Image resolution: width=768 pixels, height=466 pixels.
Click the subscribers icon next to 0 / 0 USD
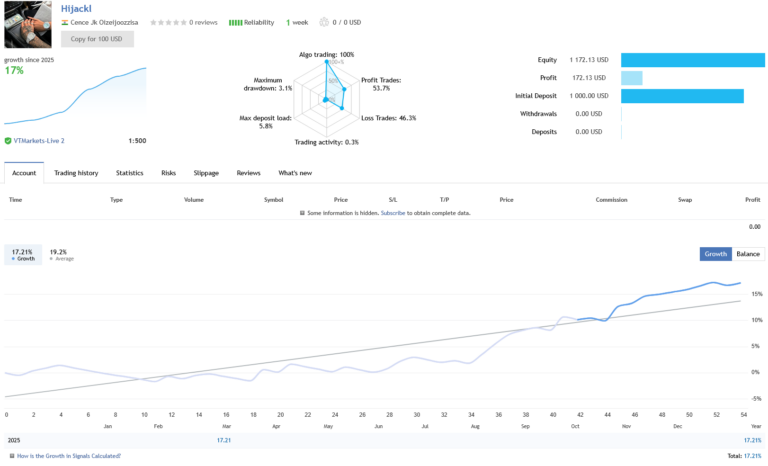[324, 23]
